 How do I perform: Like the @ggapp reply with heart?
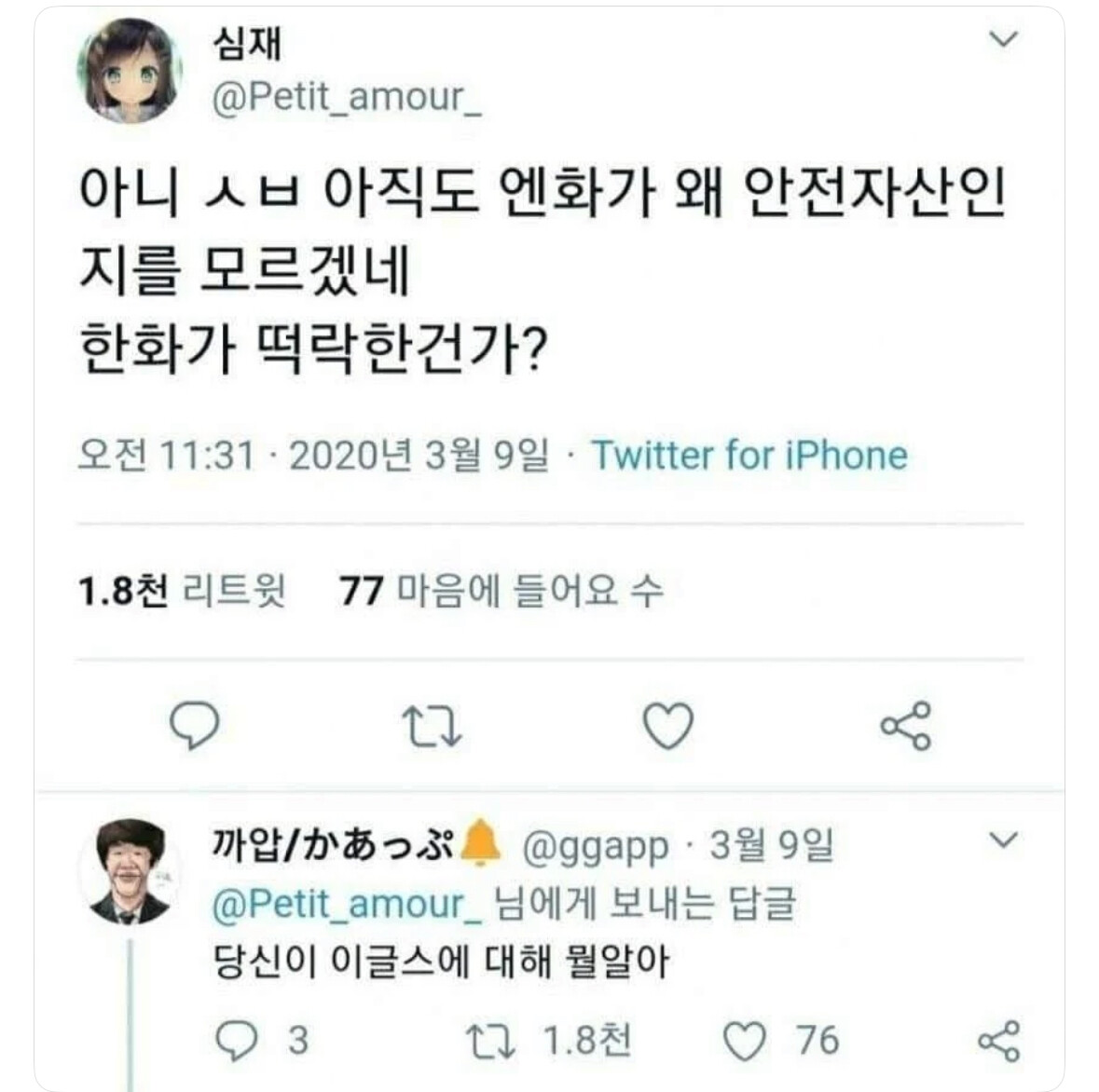click(x=745, y=1042)
